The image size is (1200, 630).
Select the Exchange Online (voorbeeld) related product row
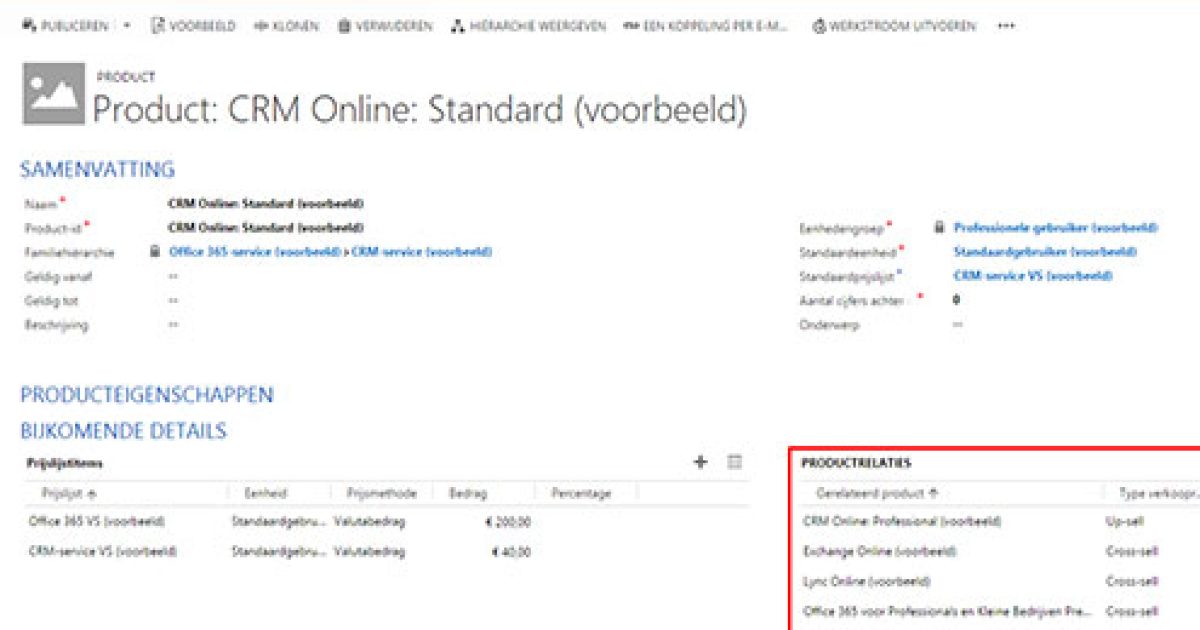879,551
